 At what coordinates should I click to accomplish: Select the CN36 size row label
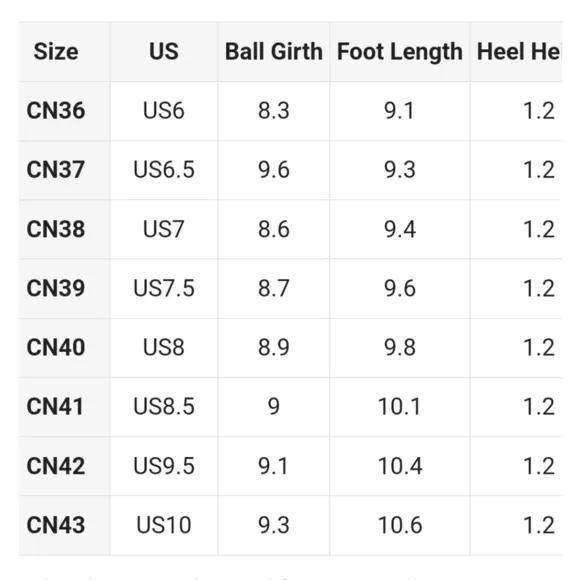point(56,110)
